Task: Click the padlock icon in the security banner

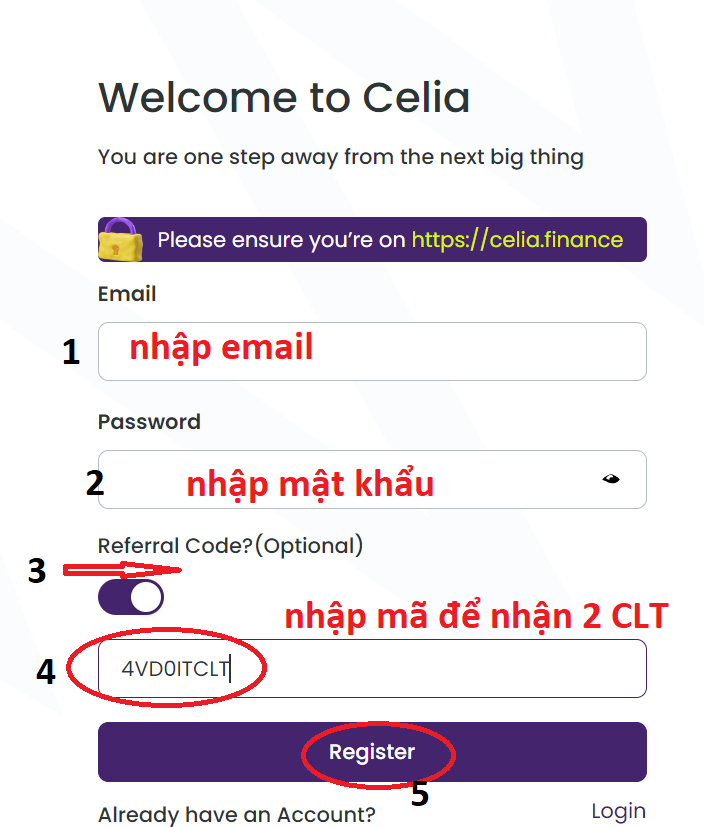Action: tap(120, 240)
